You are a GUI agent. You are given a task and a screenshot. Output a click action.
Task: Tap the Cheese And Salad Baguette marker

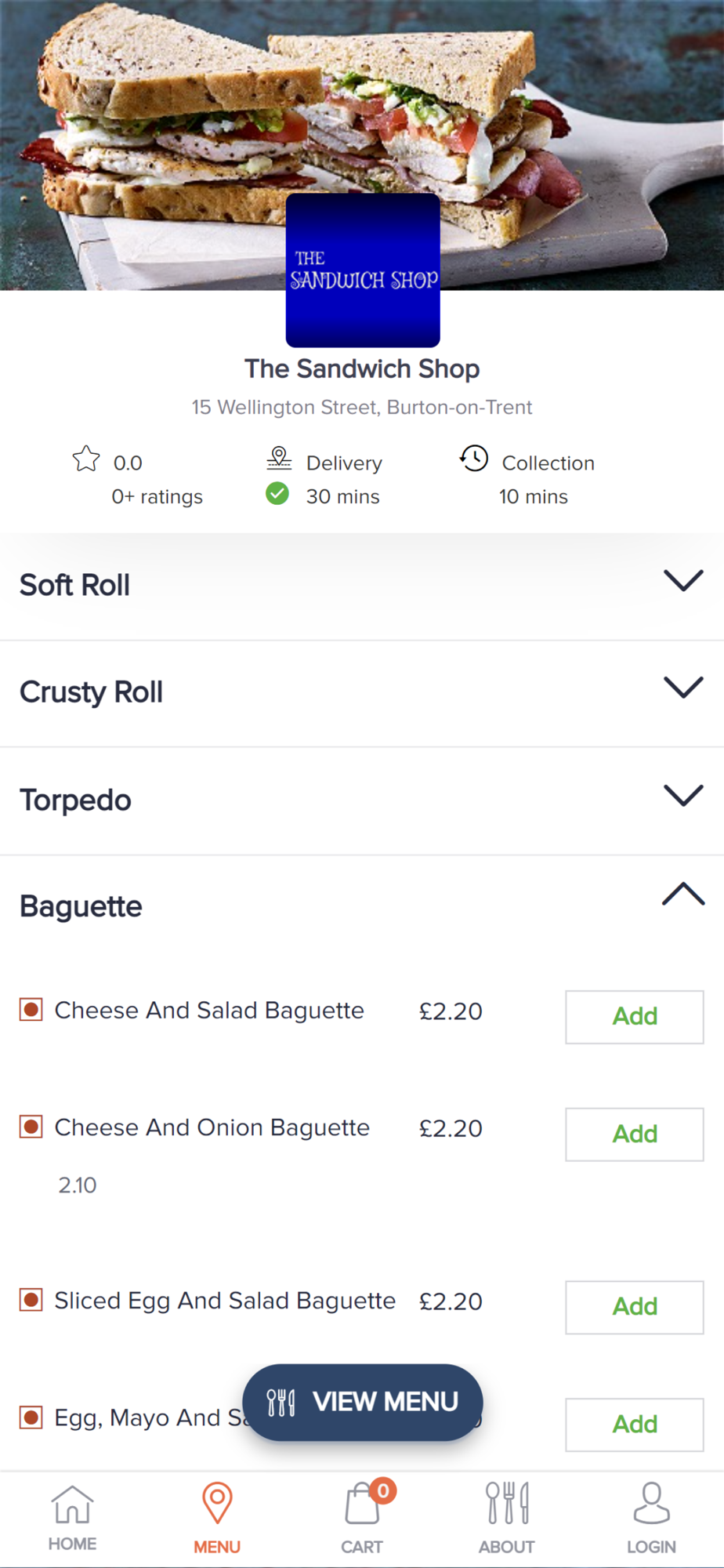click(31, 1010)
